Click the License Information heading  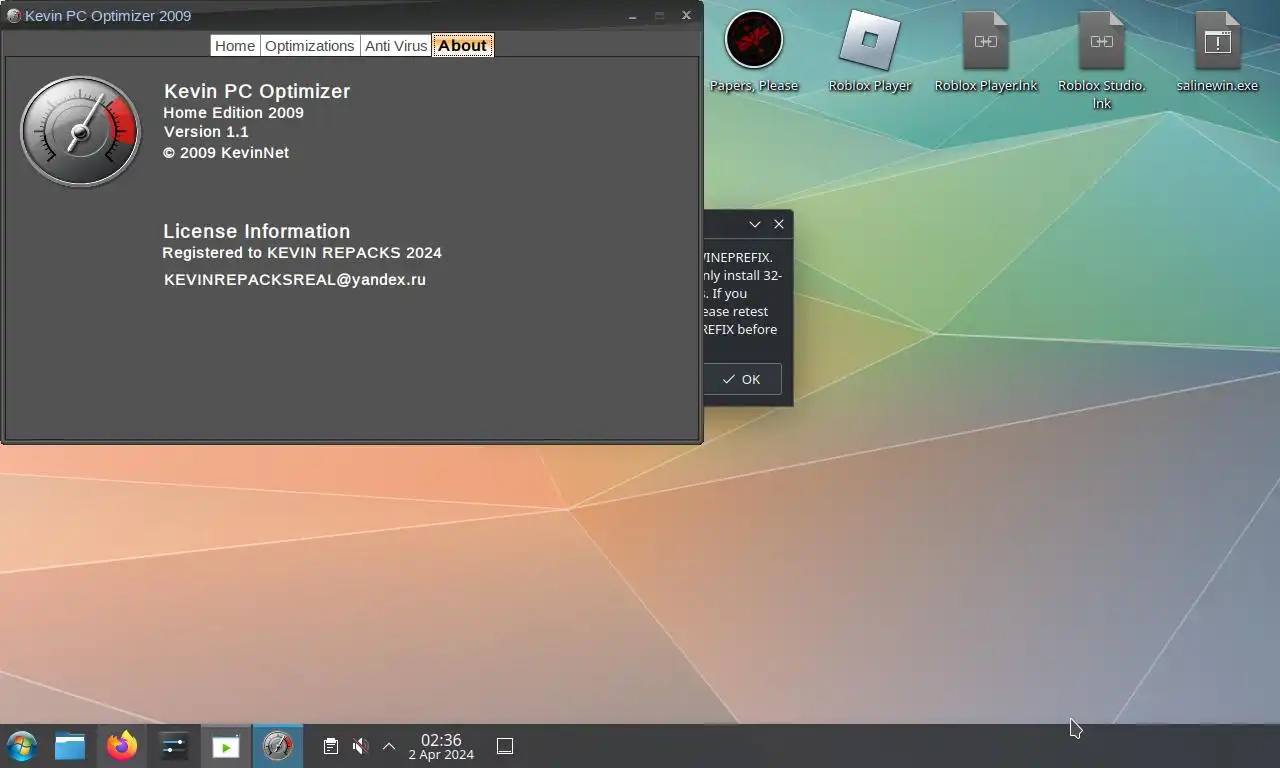coord(257,231)
